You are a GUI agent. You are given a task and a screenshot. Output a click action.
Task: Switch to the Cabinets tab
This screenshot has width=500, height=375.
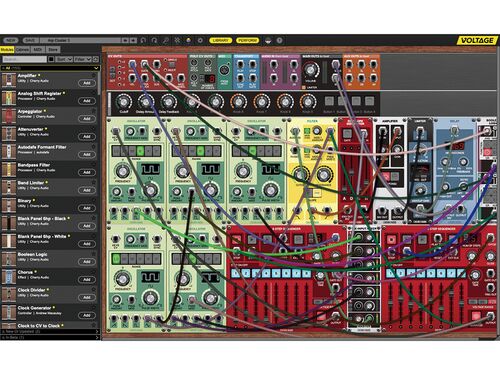(22, 49)
